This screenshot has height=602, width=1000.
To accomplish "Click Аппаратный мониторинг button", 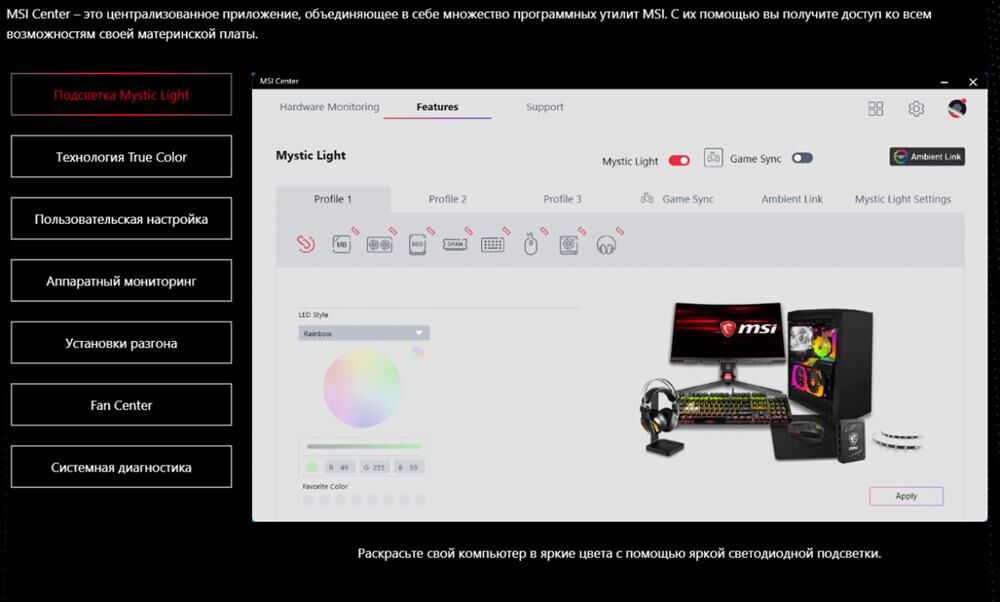I will pos(121,281).
